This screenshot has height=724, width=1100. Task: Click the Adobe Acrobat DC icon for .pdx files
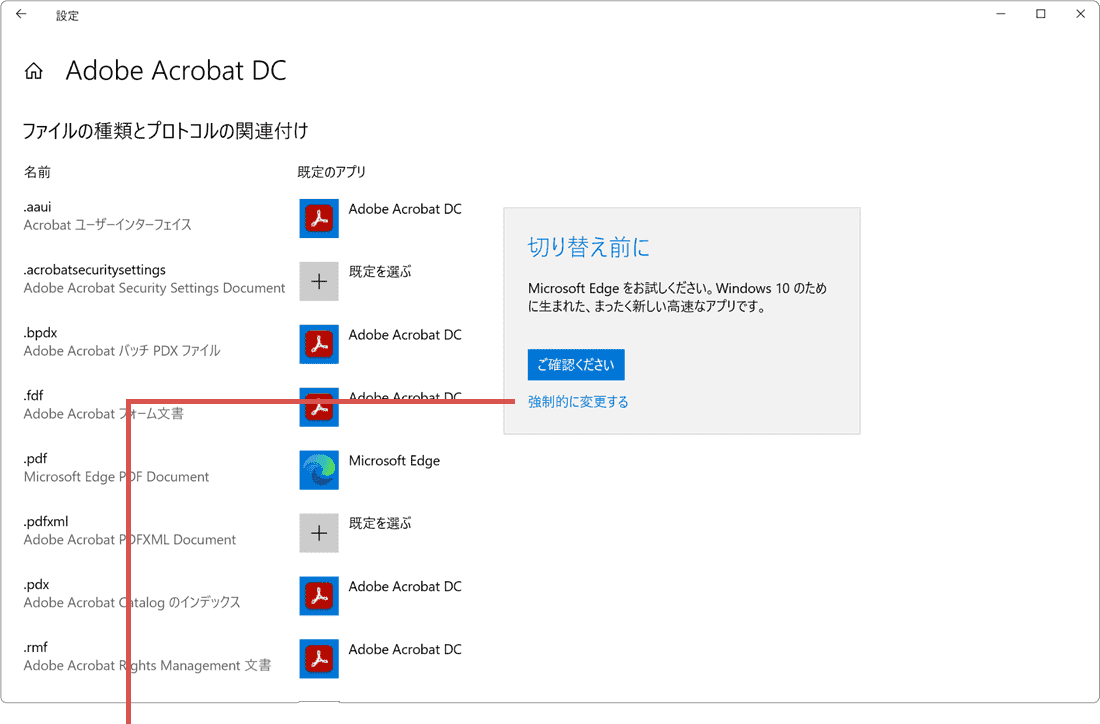318,596
